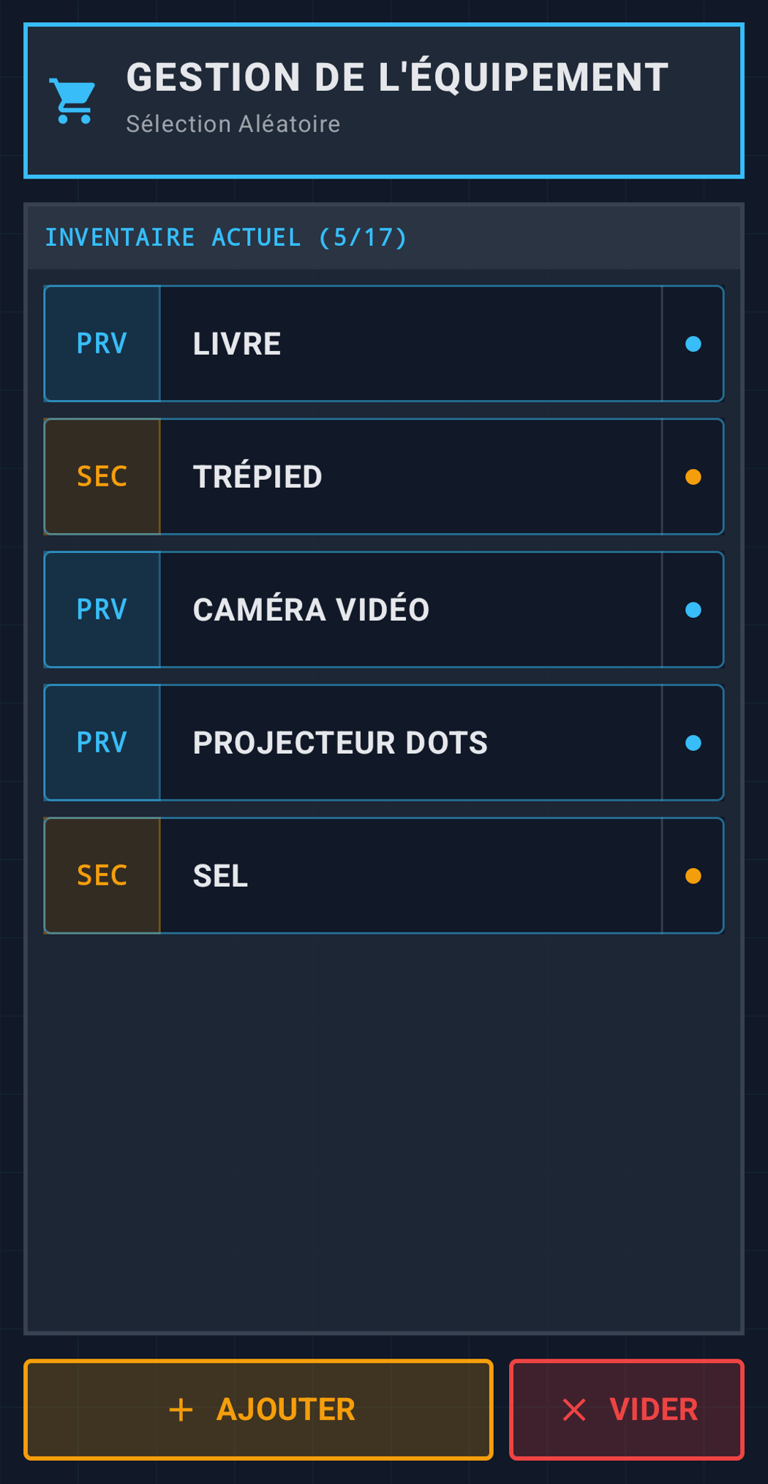The image size is (768, 1484).
Task: Toggle the PRV badge on Livre
Action: coord(102,344)
